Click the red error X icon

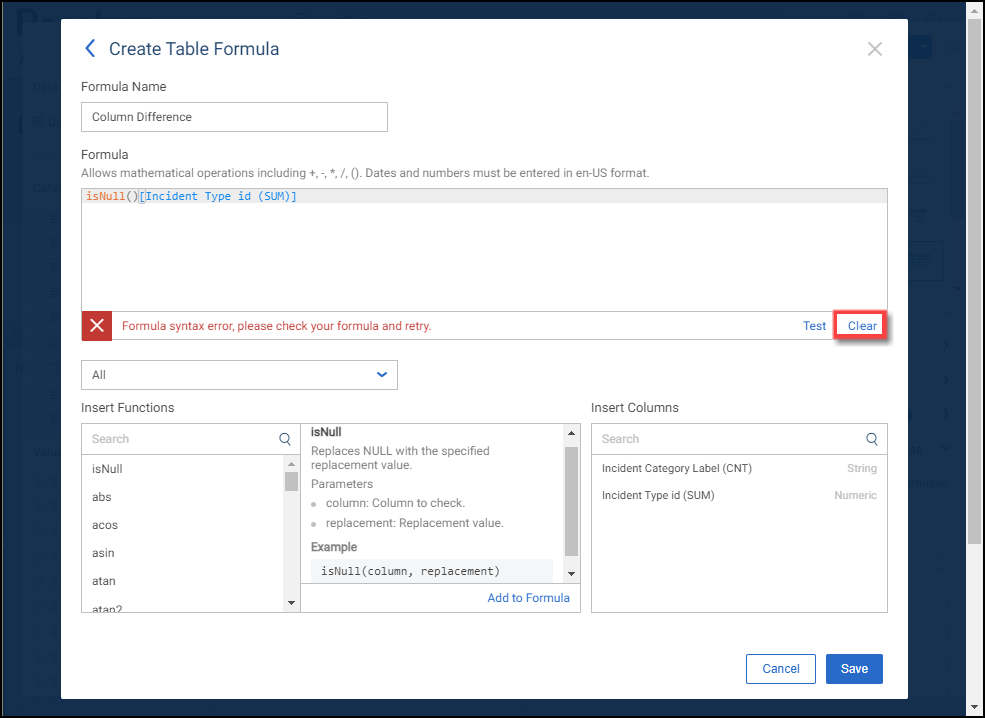tap(97, 326)
